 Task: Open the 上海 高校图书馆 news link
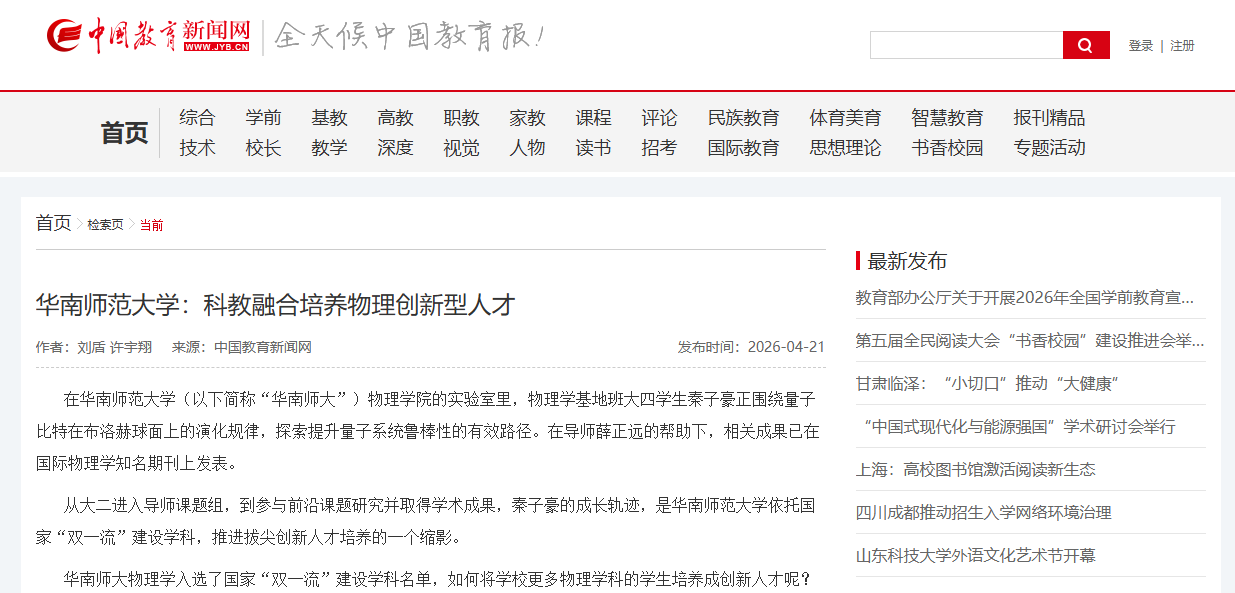pos(975,469)
